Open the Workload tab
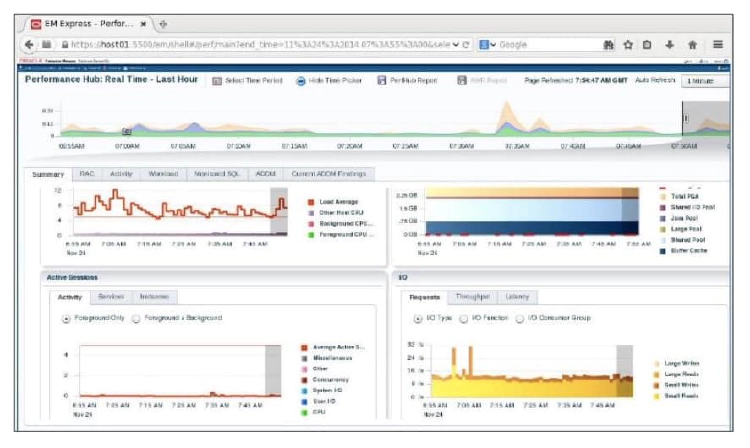This screenshot has height=448, width=750. (x=164, y=174)
